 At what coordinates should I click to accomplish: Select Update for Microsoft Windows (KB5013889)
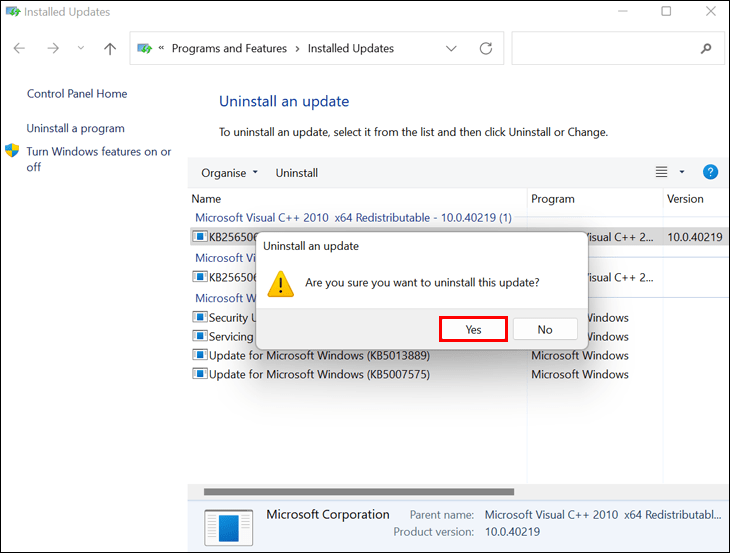(319, 355)
